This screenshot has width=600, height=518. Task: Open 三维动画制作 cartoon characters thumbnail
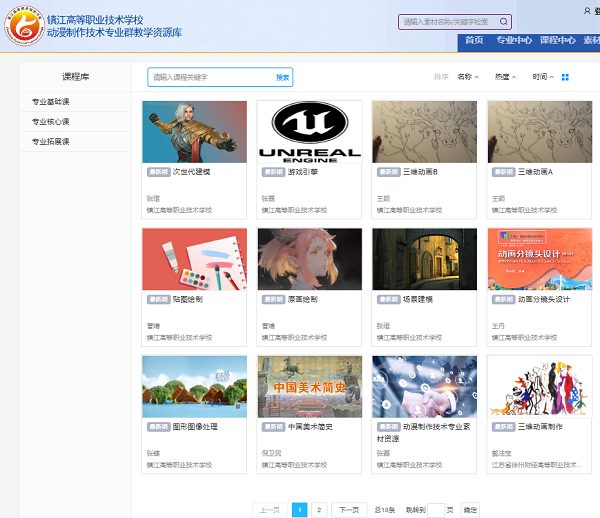coord(540,387)
